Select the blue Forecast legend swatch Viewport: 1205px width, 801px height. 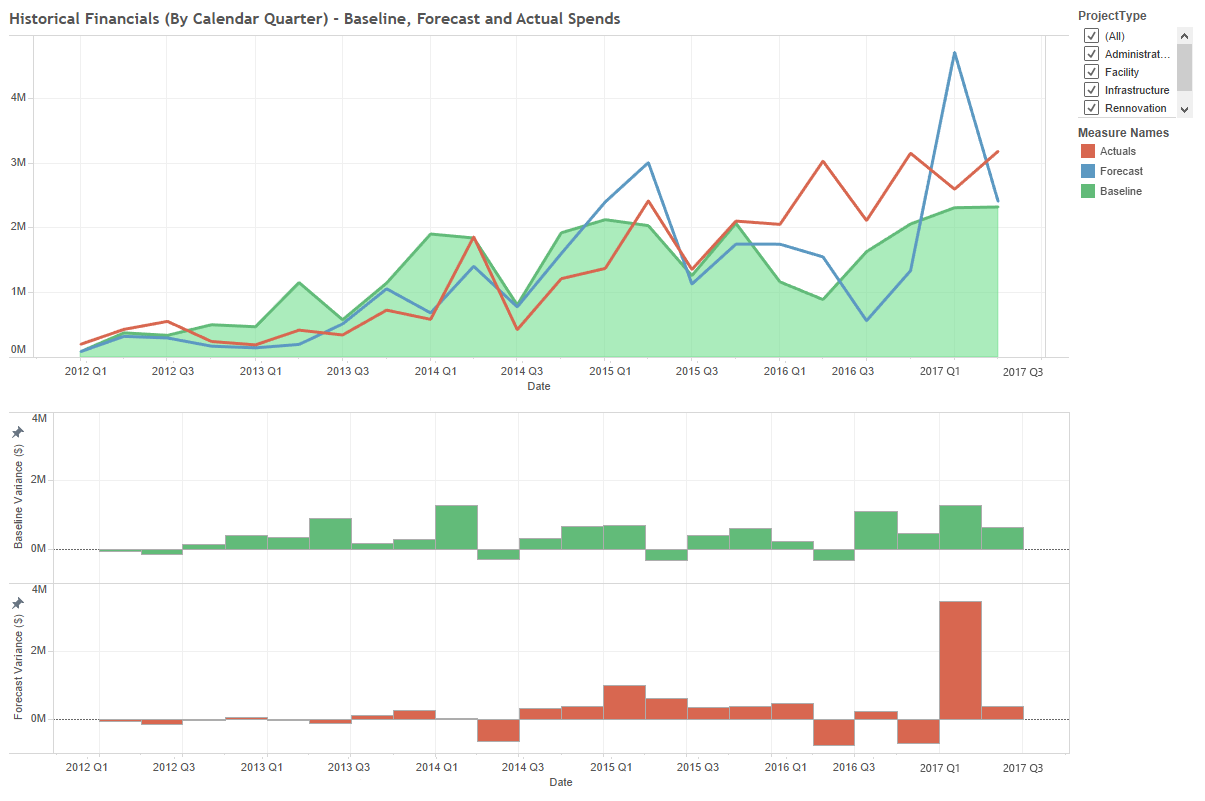click(1088, 171)
